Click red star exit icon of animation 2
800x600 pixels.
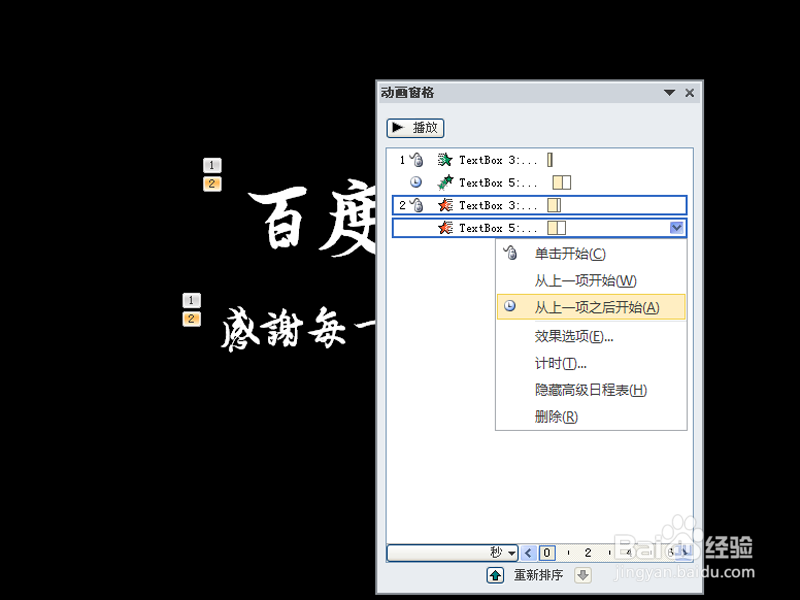(x=445, y=205)
